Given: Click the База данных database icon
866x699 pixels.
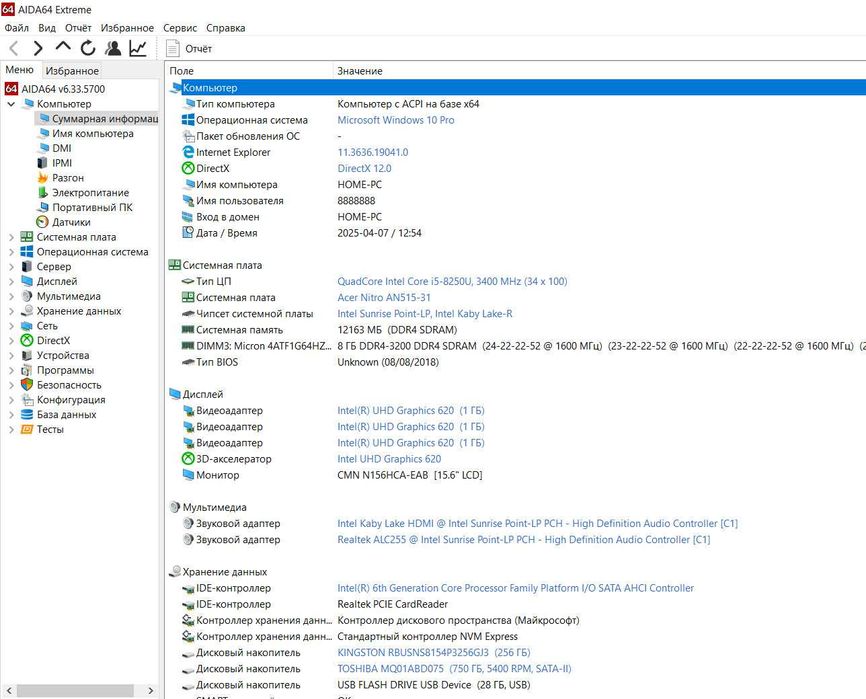Looking at the screenshot, I should tap(27, 415).
